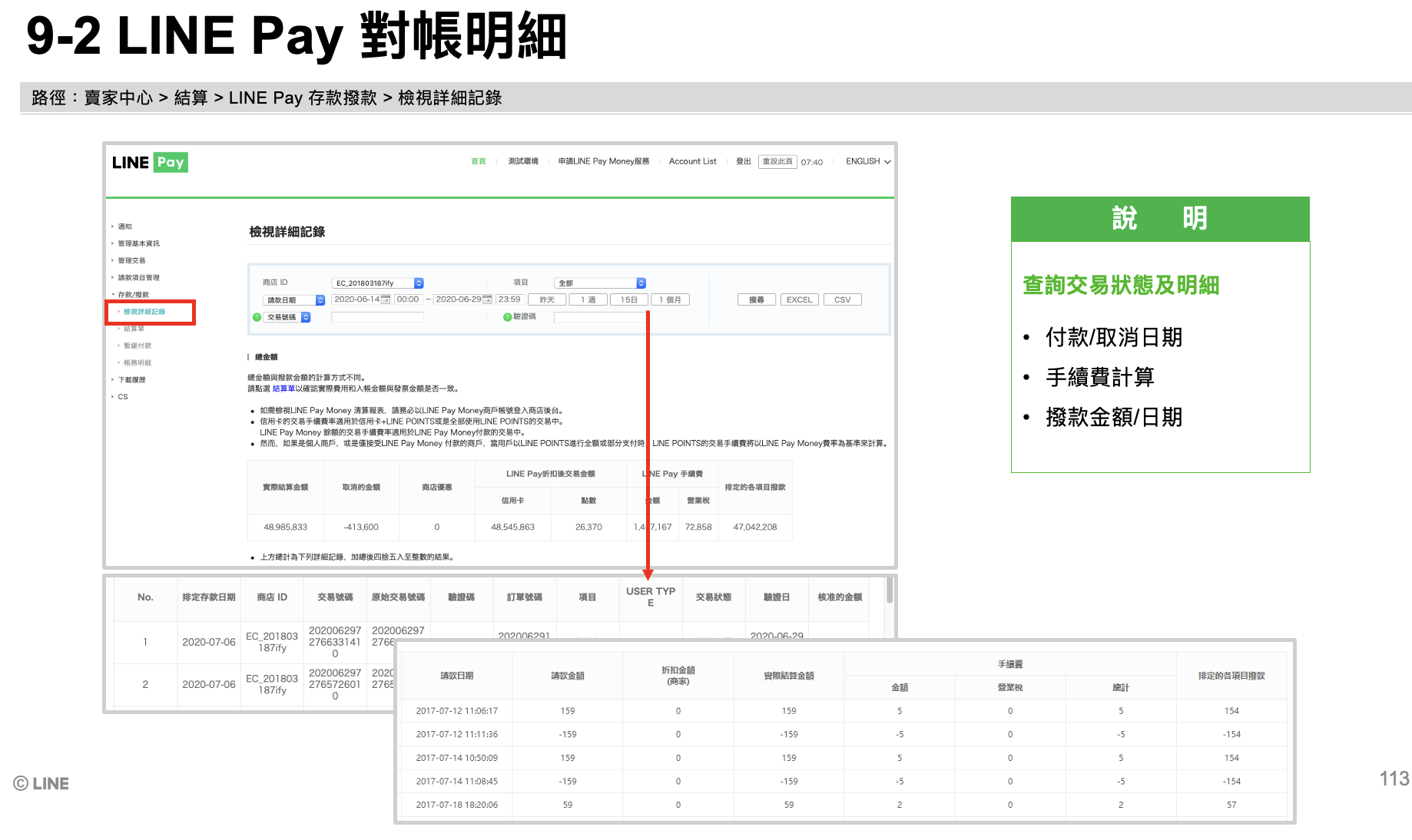Image resolution: width=1412 pixels, height=840 pixels.
Task: Click the 交易號碼 text input field
Action: [x=377, y=317]
